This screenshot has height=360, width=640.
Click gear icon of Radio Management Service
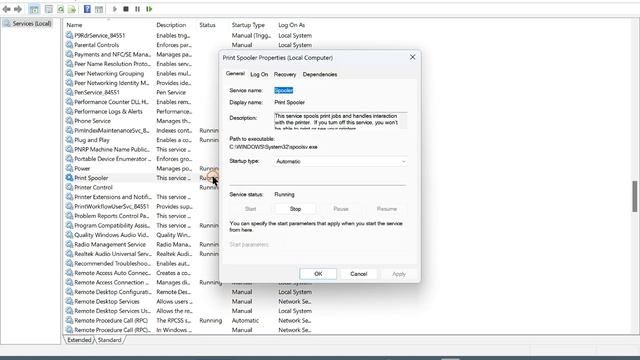point(69,244)
